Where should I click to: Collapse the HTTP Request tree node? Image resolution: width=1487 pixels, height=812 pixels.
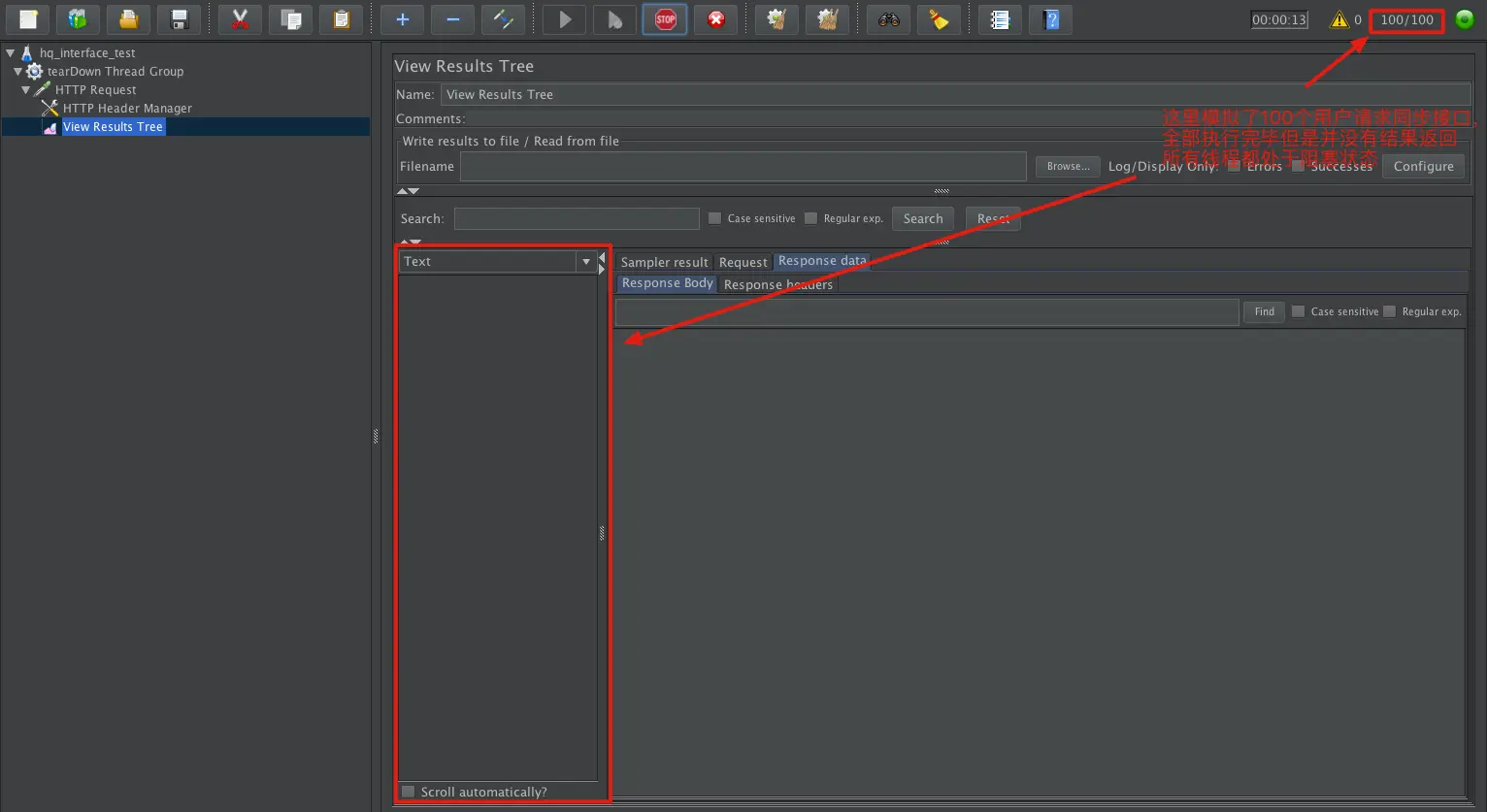click(26, 90)
